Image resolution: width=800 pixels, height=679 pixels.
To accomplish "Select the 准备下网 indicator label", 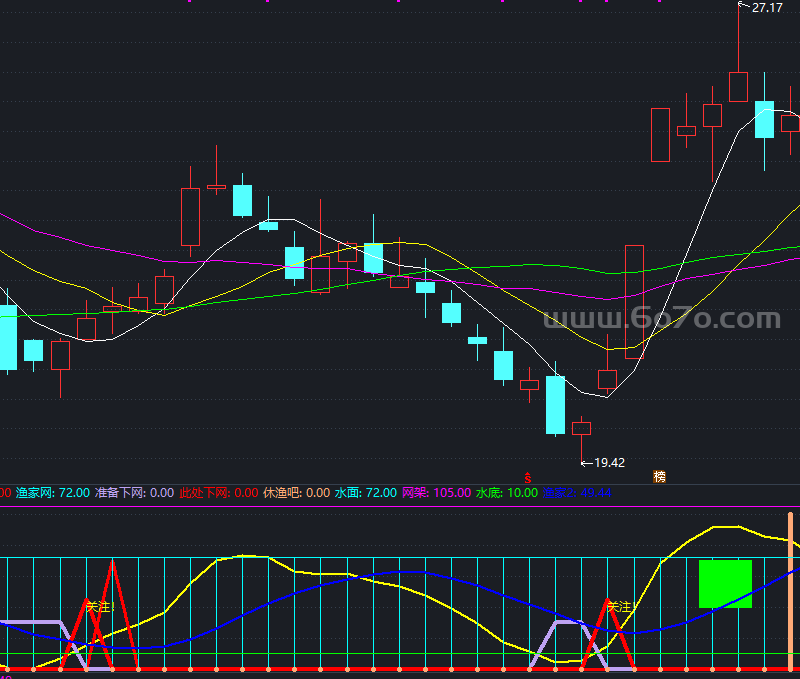I will [134, 493].
